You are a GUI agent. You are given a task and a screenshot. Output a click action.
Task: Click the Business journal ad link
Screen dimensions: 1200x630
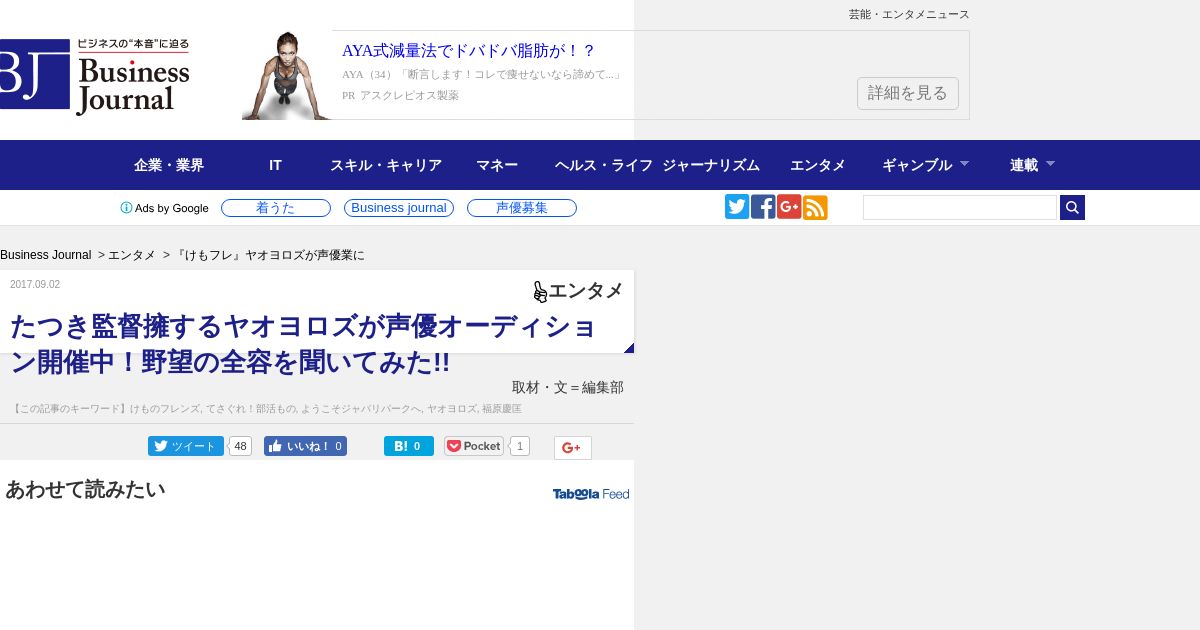tap(399, 208)
